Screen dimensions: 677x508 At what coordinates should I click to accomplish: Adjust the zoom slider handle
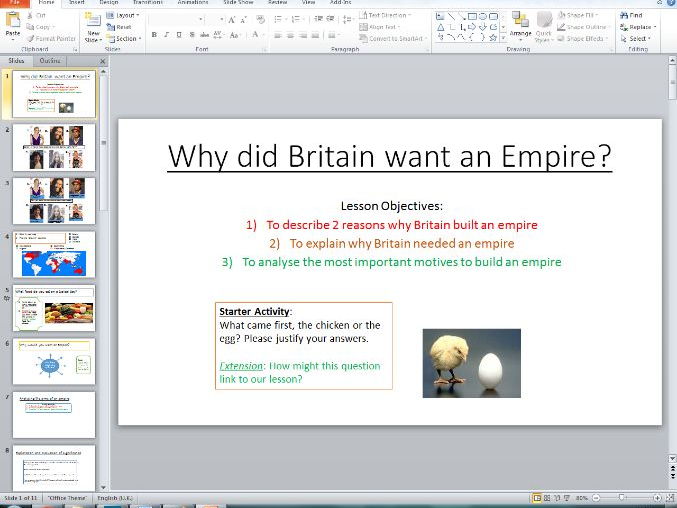tap(621, 498)
